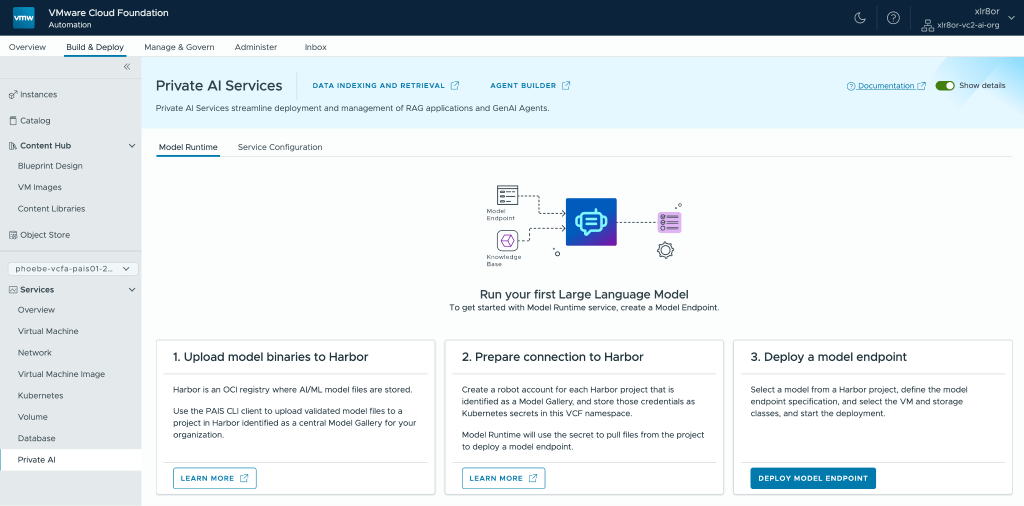Click the purple checklist icon in the diagram
The image size is (1024, 506).
(x=669, y=223)
